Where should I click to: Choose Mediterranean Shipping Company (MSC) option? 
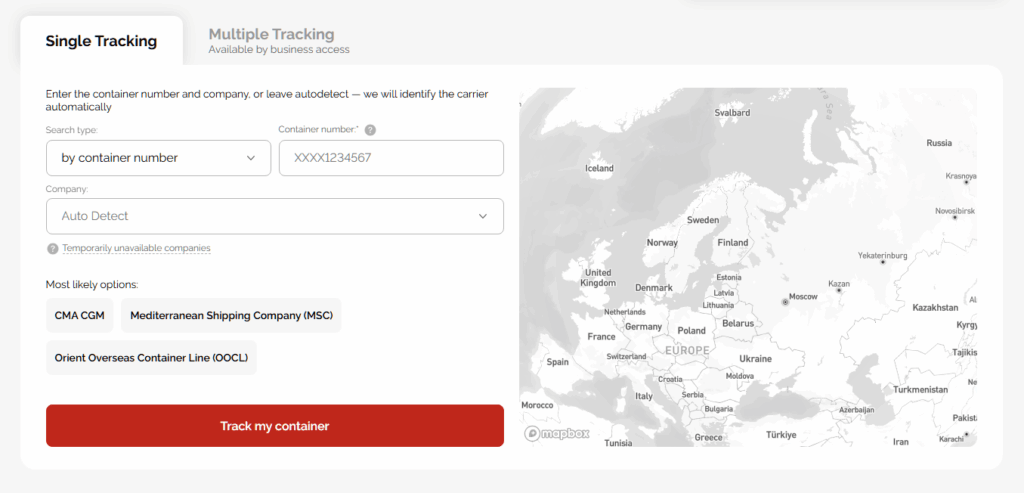[231, 316]
